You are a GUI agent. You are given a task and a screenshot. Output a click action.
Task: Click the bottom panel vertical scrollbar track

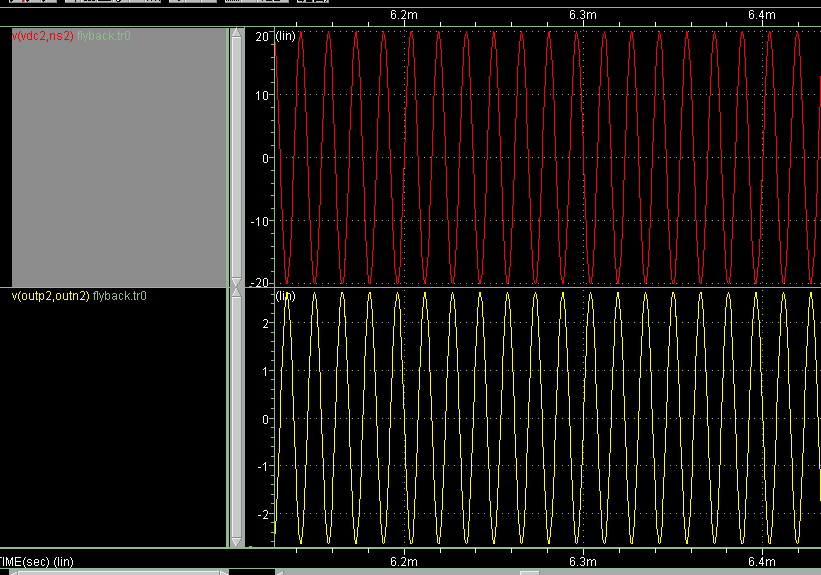236,417
